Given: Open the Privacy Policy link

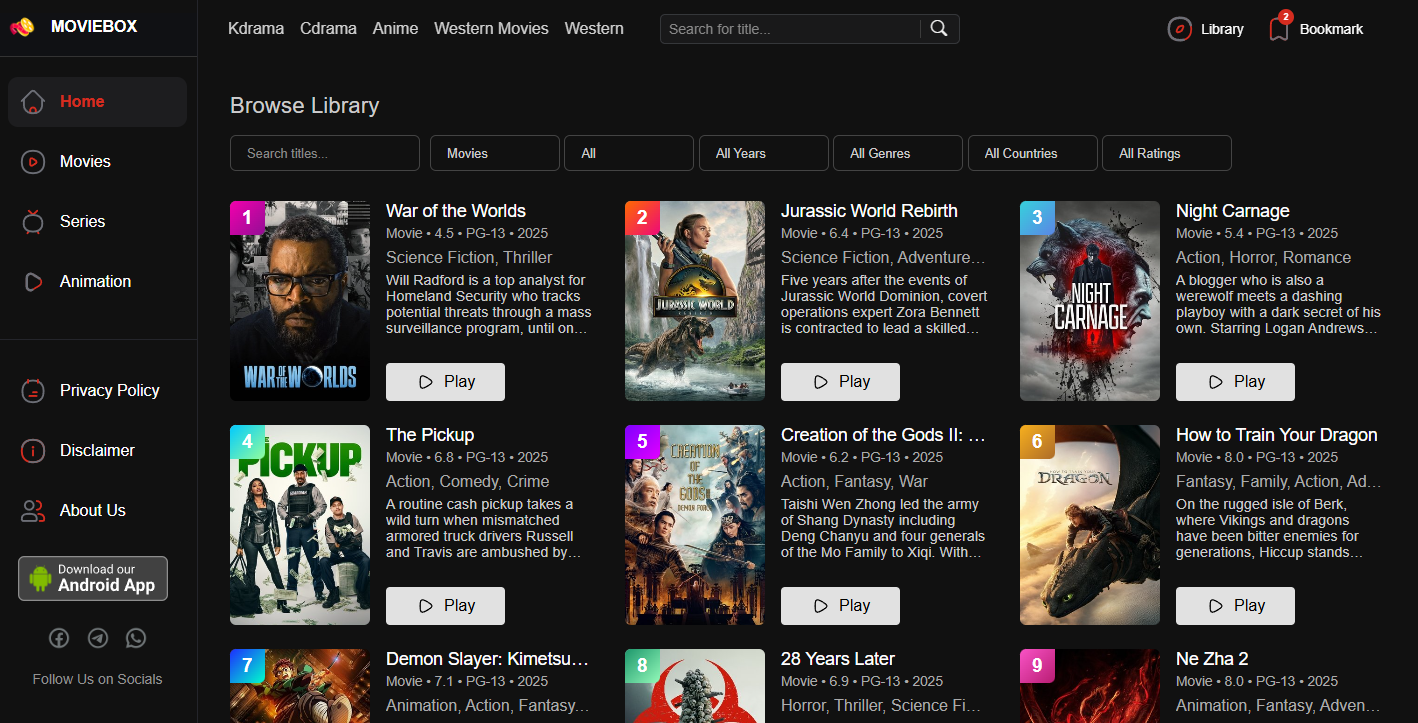Looking at the screenshot, I should coord(109,391).
